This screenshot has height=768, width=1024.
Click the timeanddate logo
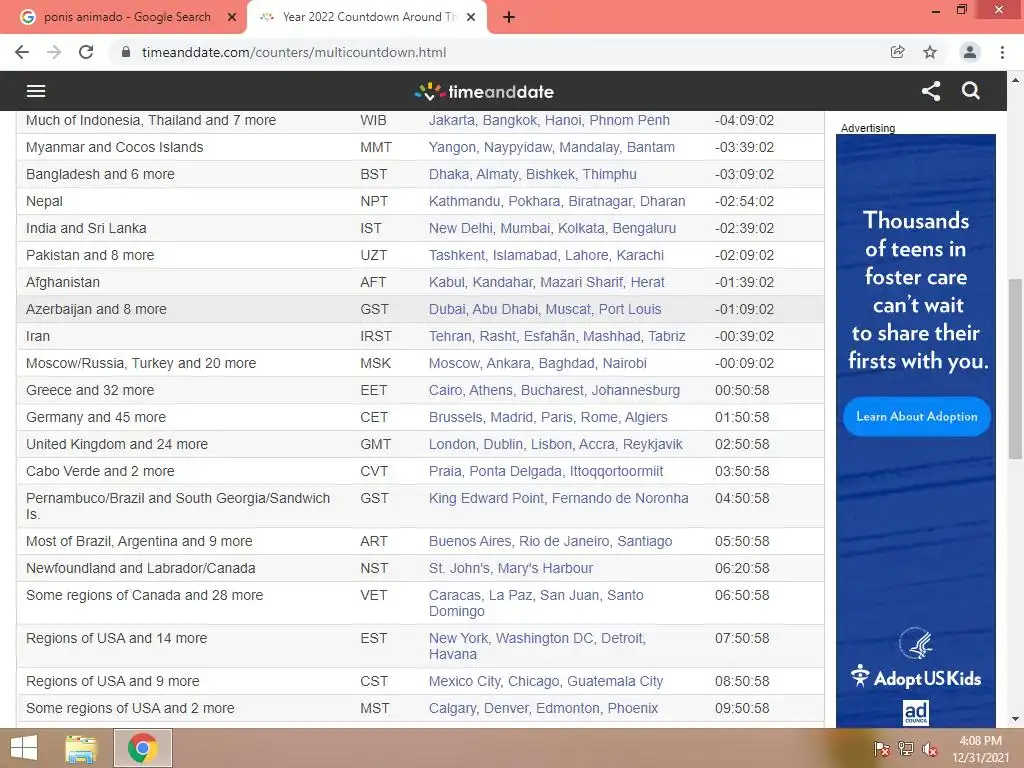[x=484, y=91]
